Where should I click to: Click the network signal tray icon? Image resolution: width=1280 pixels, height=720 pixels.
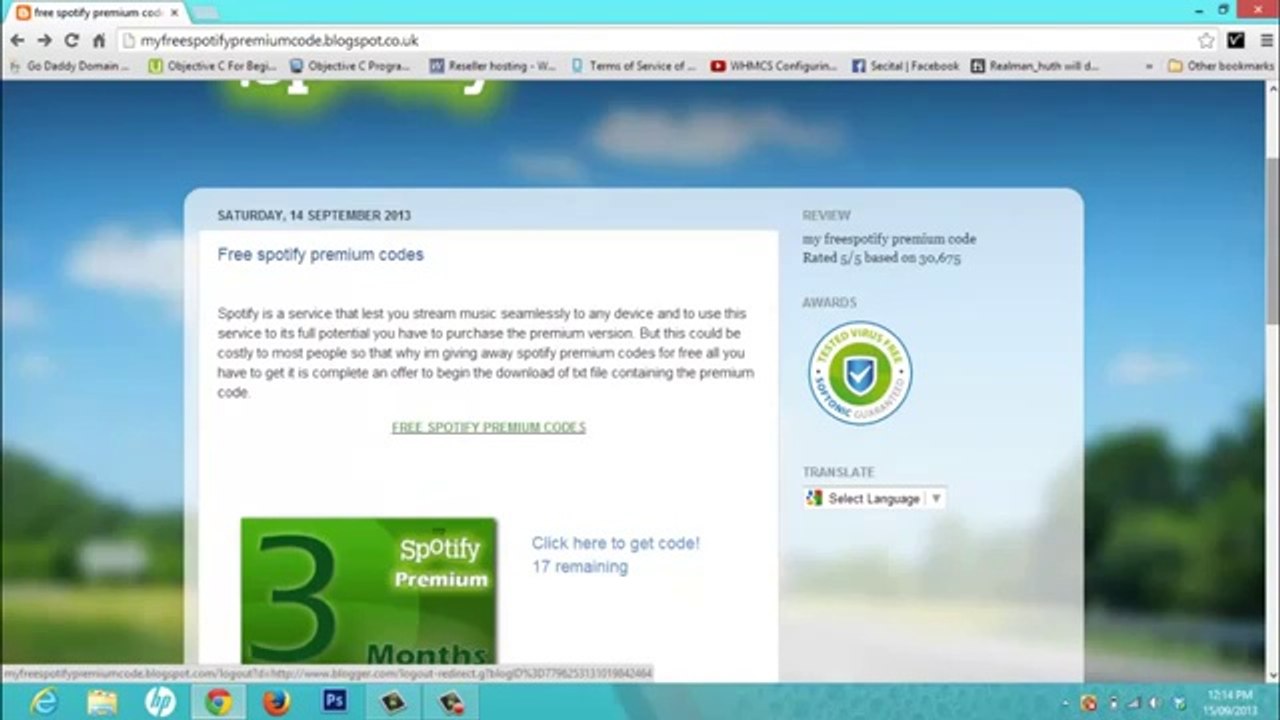coord(1135,703)
